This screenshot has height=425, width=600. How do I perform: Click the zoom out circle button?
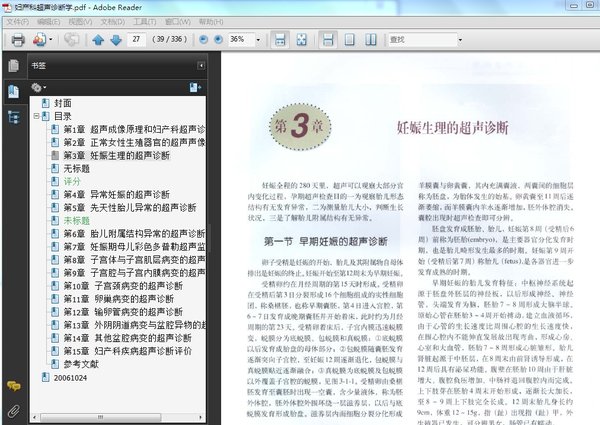pyautogui.click(x=204, y=39)
